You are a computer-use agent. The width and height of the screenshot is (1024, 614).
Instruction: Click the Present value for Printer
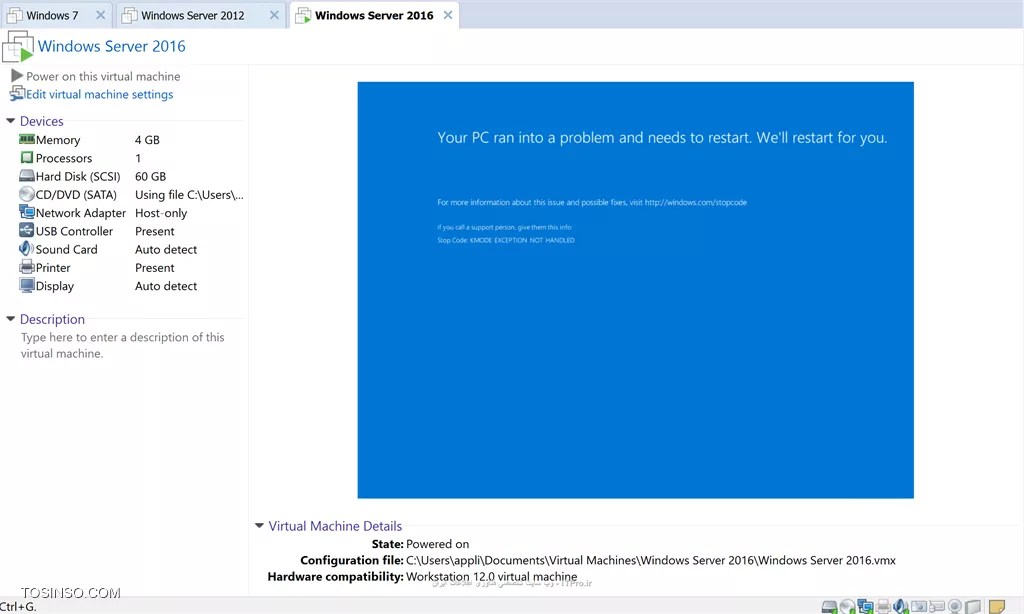(155, 268)
